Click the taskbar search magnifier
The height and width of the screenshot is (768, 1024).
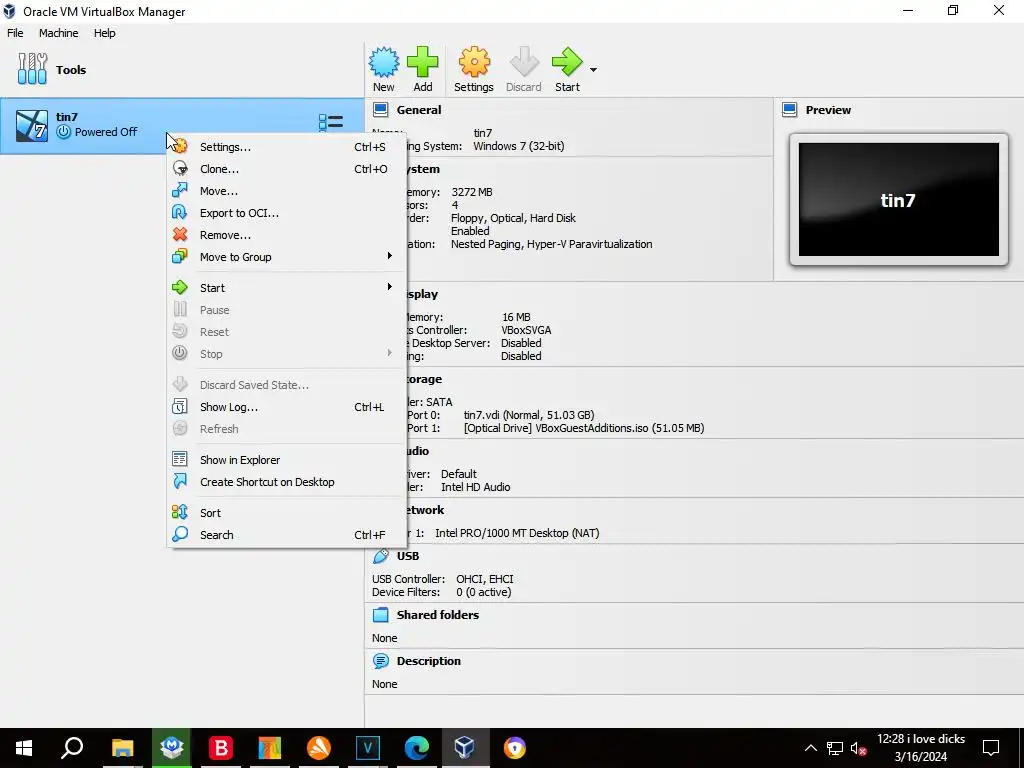click(x=72, y=748)
